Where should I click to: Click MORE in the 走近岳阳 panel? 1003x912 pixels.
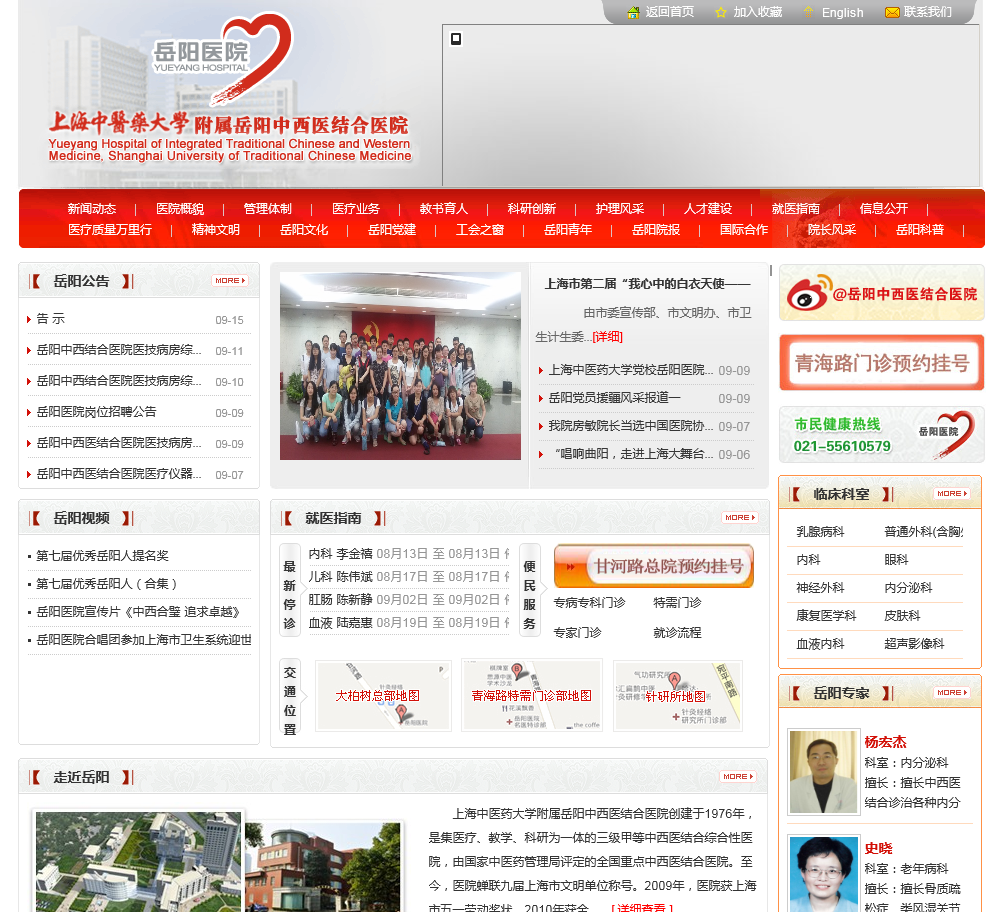click(x=738, y=776)
